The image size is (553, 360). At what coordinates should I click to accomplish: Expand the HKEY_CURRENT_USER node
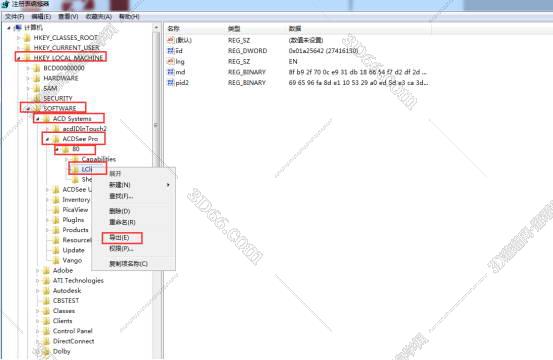pyautogui.click(x=19, y=48)
